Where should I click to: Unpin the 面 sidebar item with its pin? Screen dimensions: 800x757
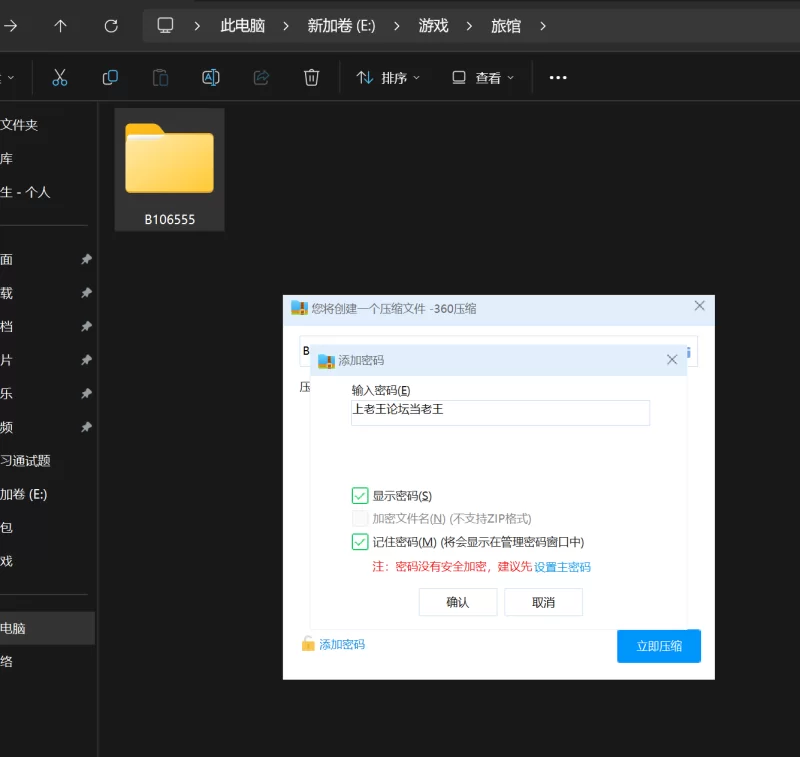86,259
